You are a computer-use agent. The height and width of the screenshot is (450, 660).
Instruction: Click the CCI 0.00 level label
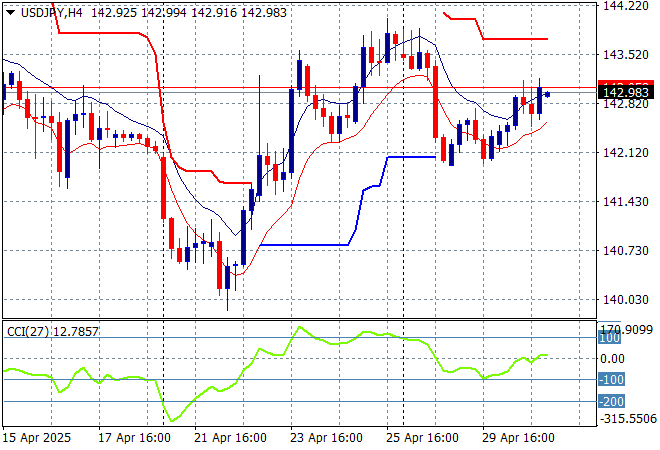tap(612, 359)
